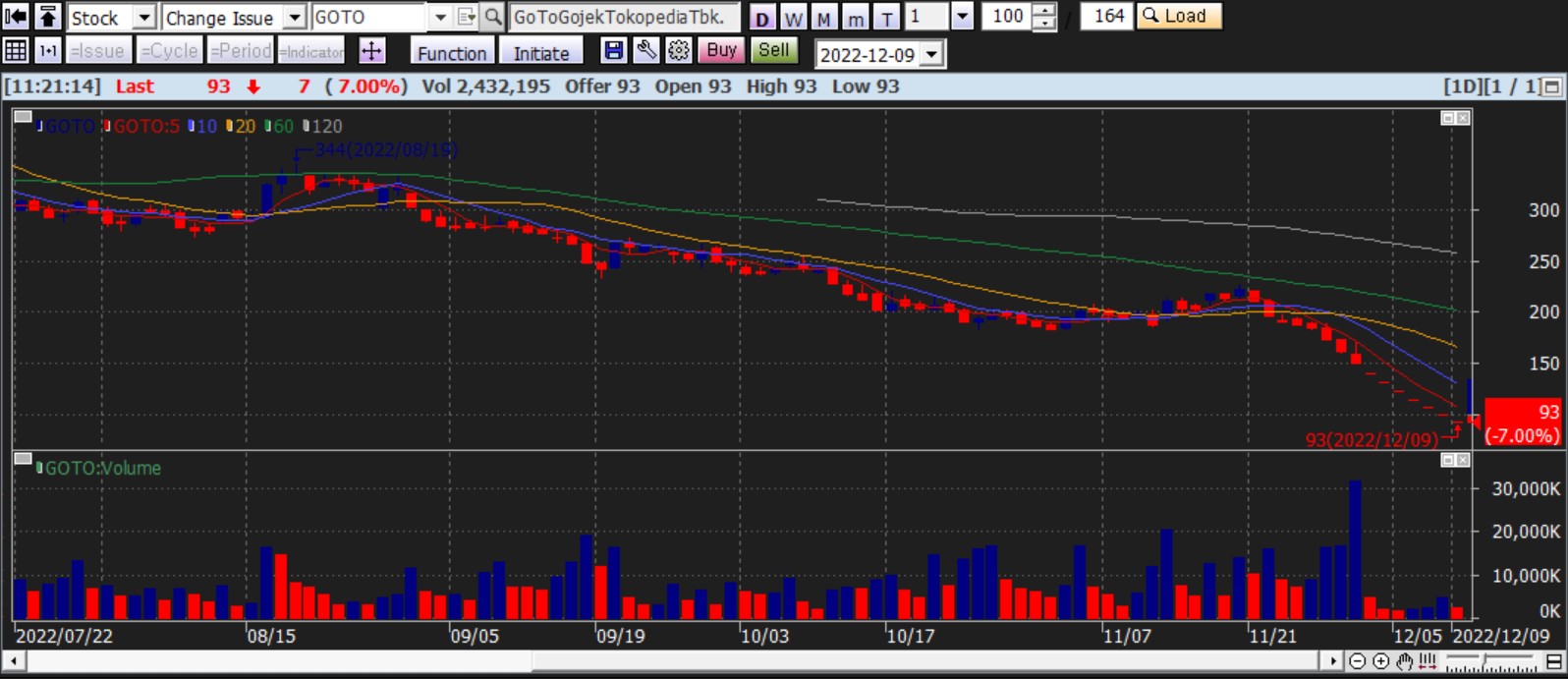
Task: Click the 60-period moving average legend
Action: point(280,126)
